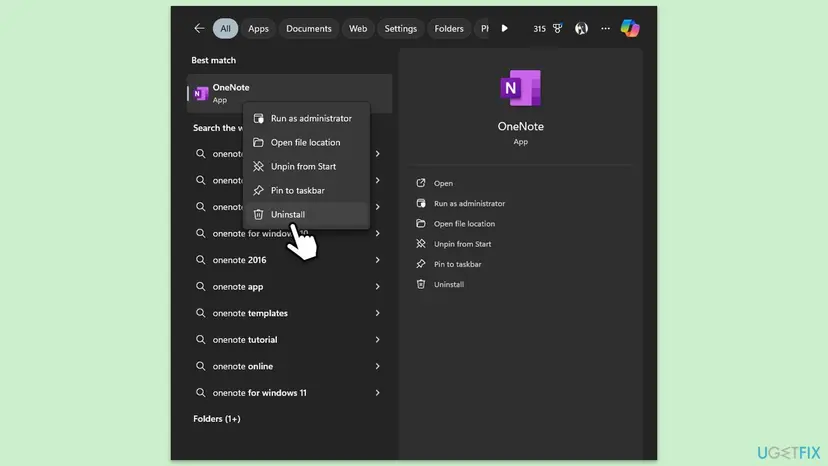The width and height of the screenshot is (828, 466).
Task: Click the folder icon in the context menu
Action: pos(258,143)
